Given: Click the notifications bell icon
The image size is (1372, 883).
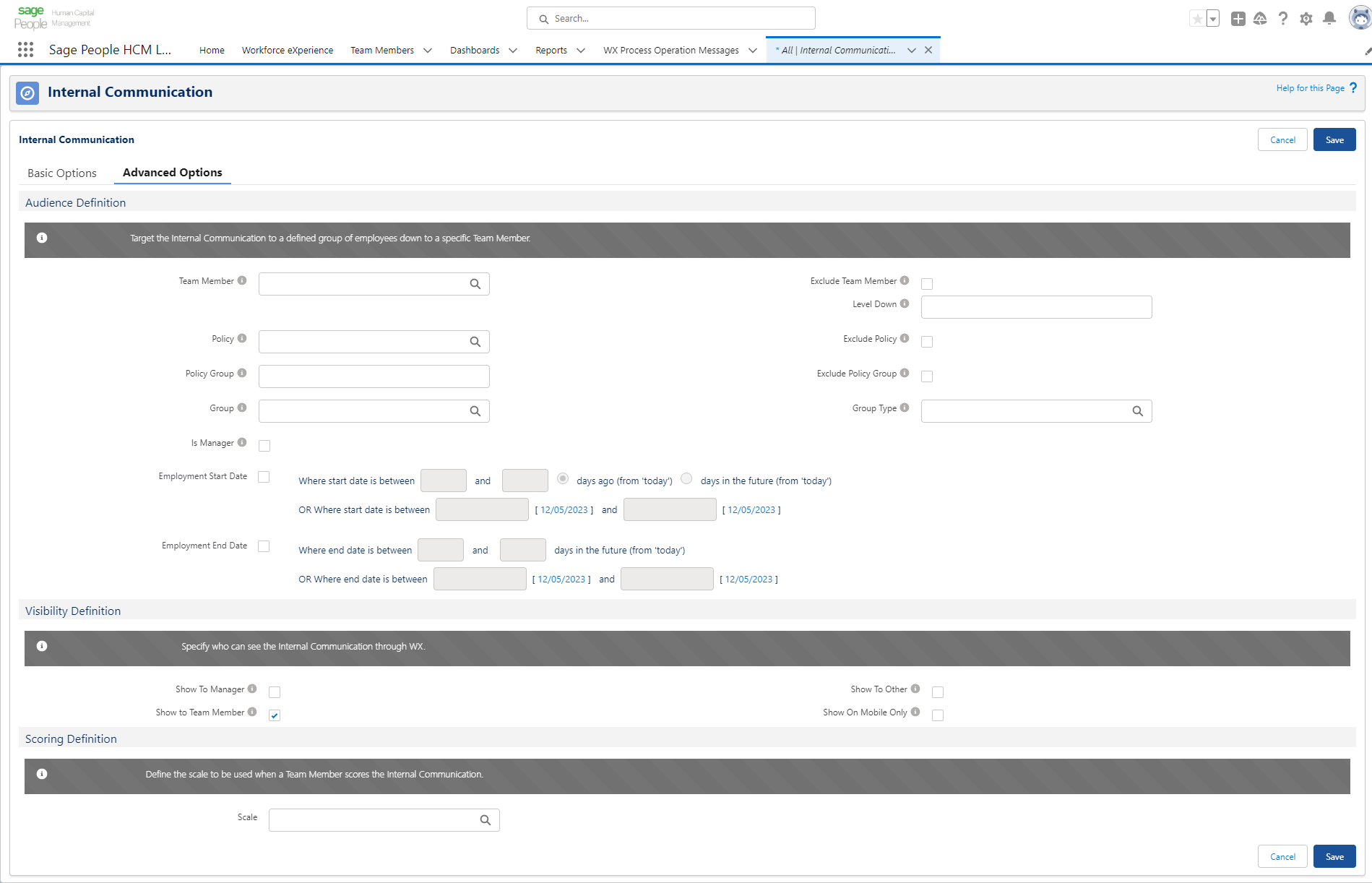Looking at the screenshot, I should [x=1329, y=19].
